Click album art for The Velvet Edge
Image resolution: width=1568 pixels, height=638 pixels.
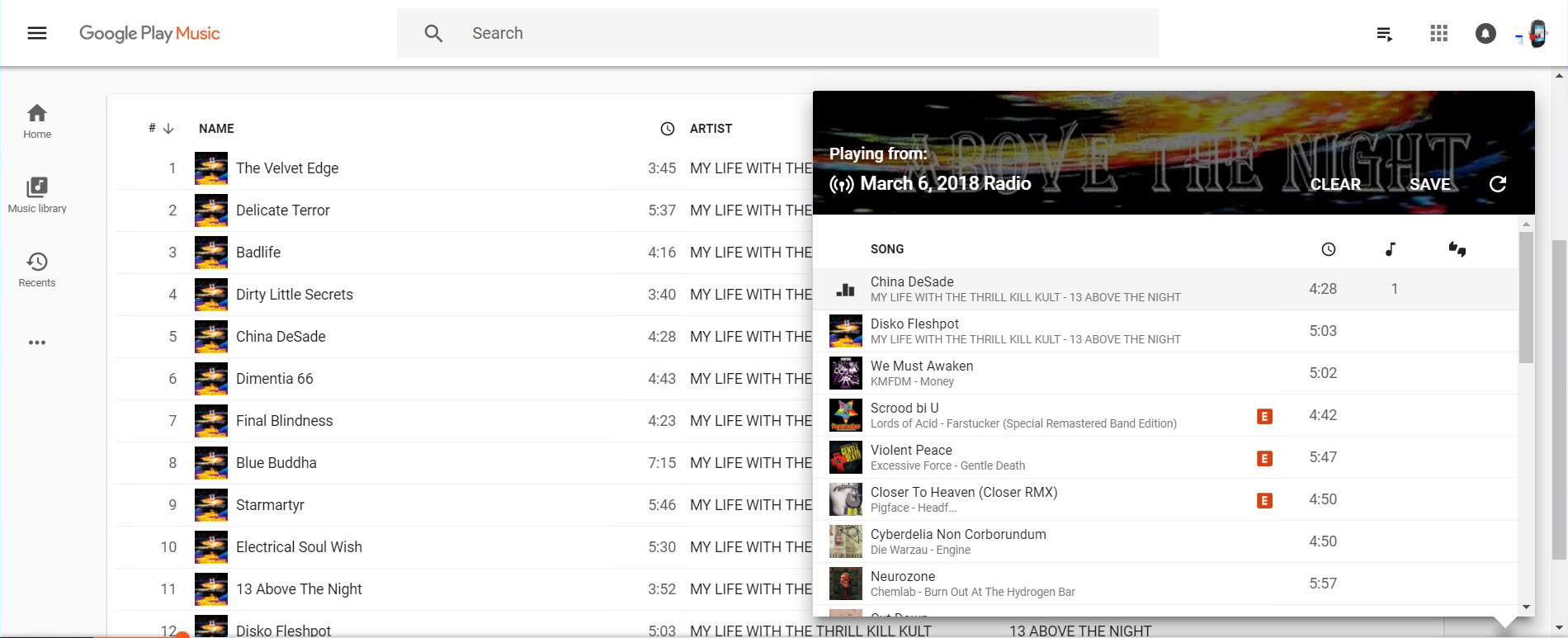pyautogui.click(x=211, y=168)
